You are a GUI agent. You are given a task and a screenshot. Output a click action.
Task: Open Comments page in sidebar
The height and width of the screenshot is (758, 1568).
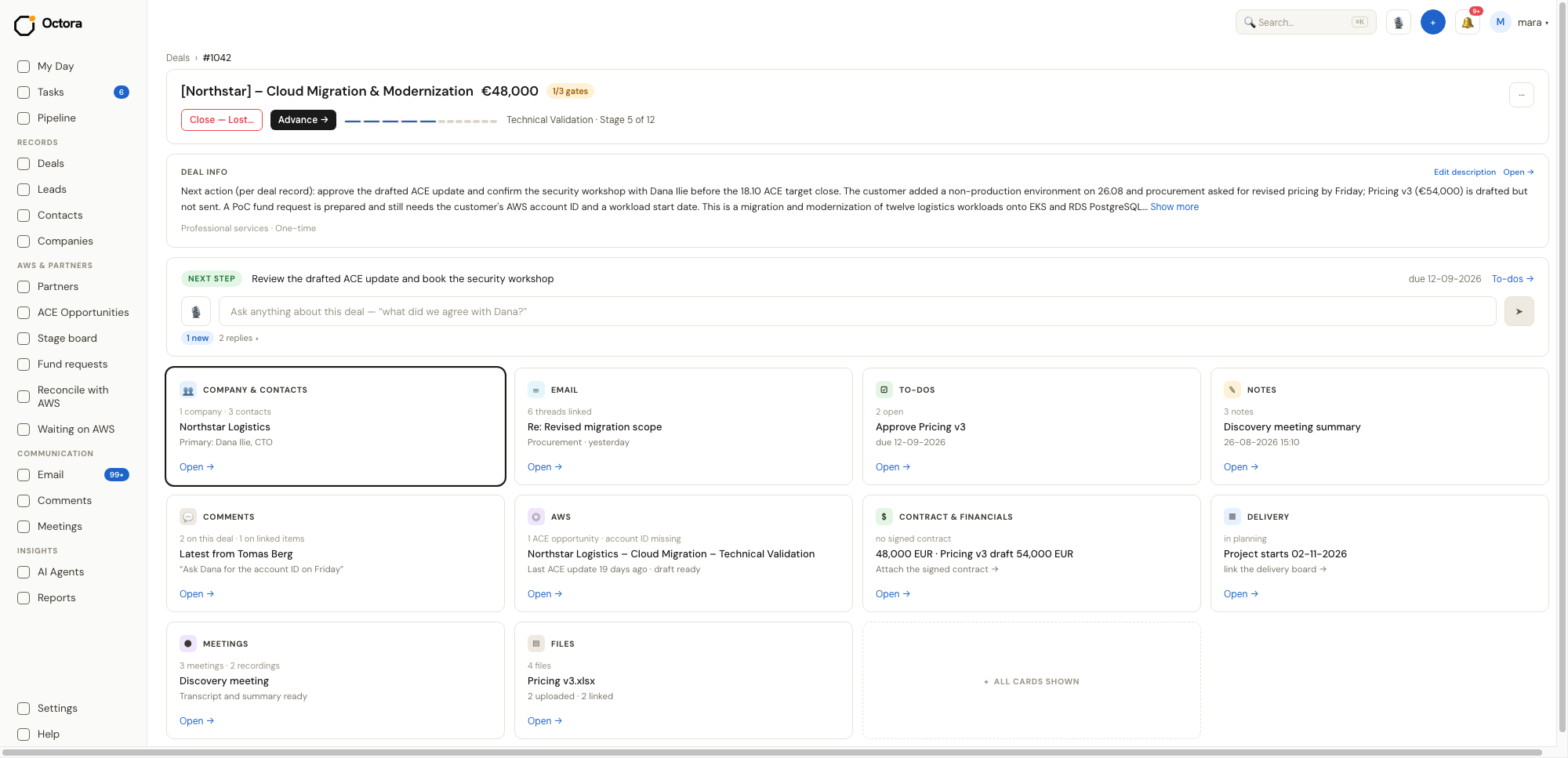73,501
